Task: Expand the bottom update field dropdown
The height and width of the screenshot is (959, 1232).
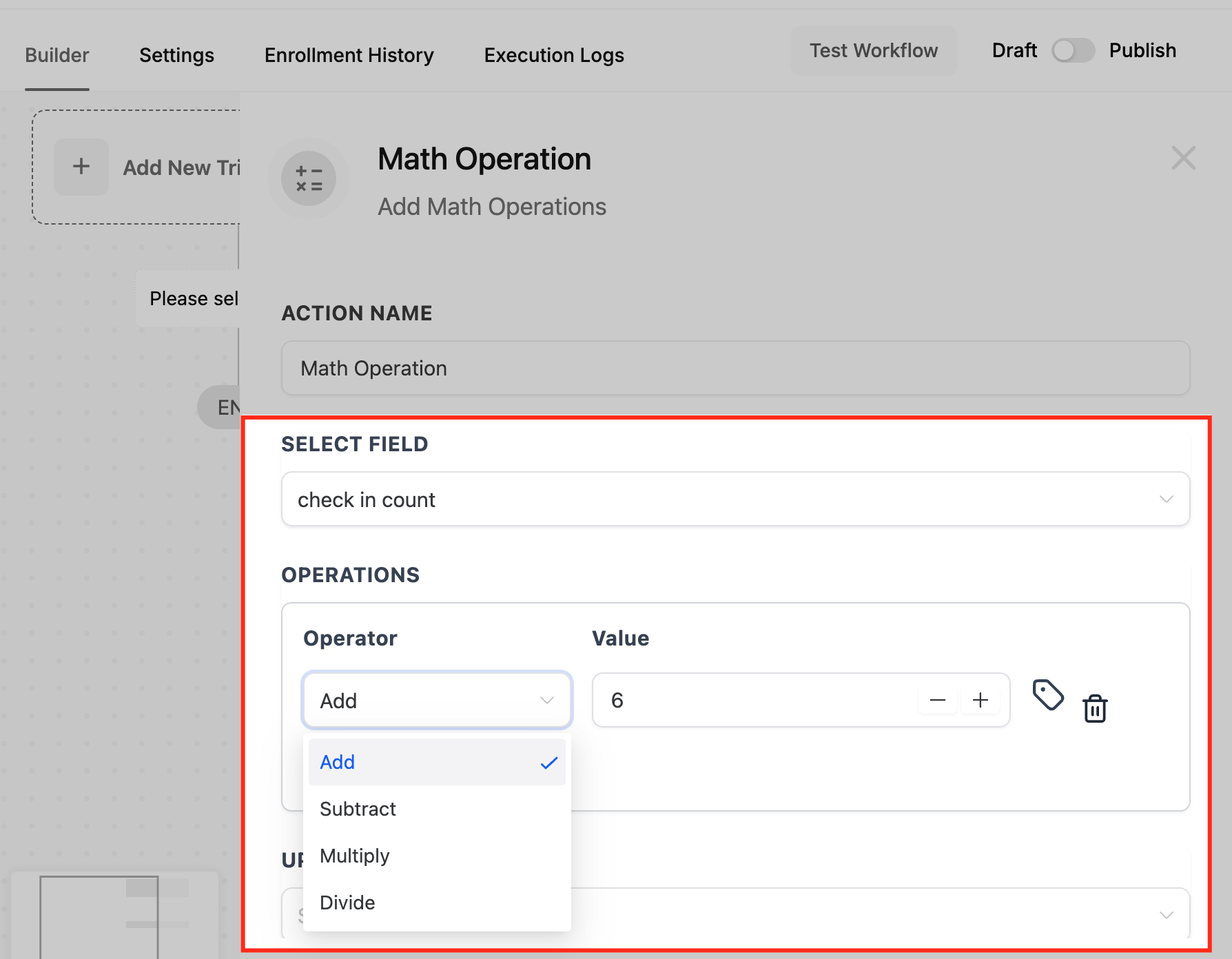Action: click(735, 914)
